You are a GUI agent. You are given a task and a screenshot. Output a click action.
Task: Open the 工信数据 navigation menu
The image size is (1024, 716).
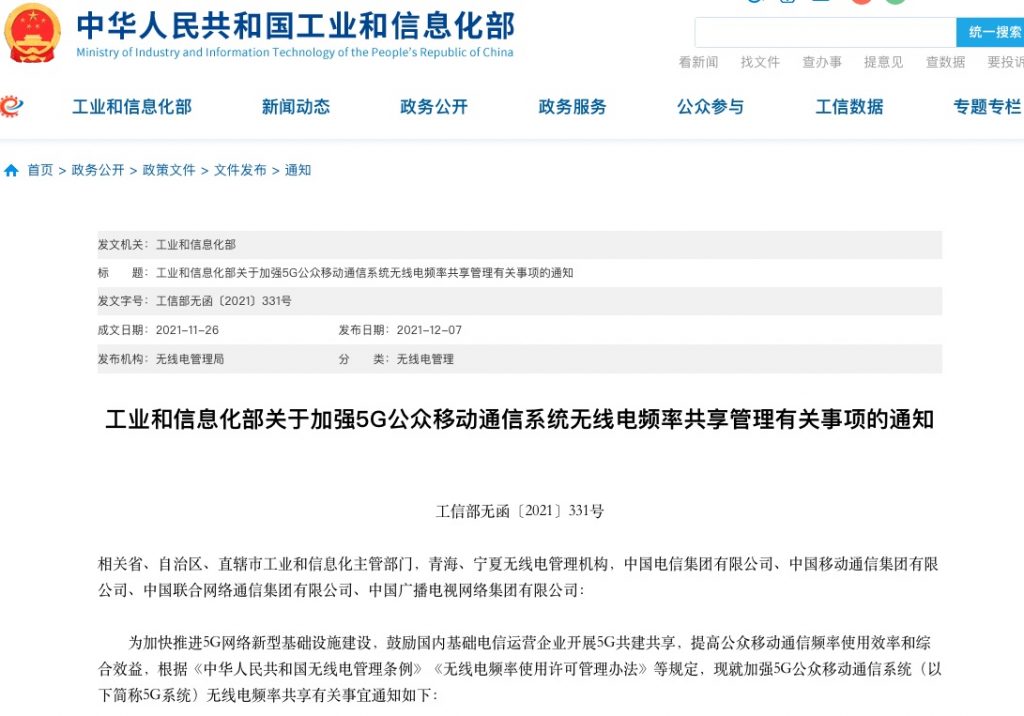pos(849,106)
